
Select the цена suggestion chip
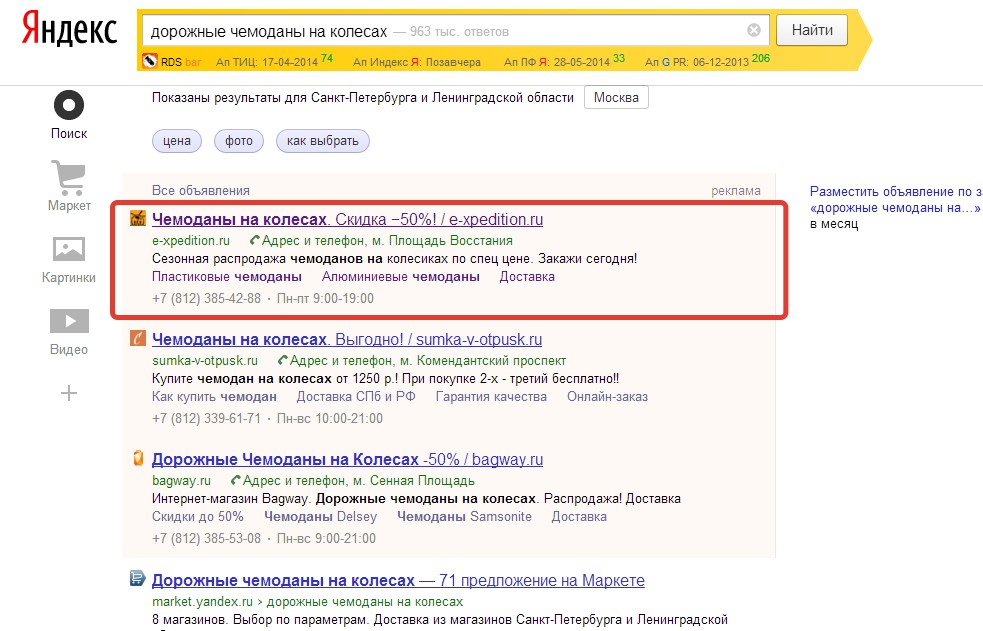[x=177, y=141]
